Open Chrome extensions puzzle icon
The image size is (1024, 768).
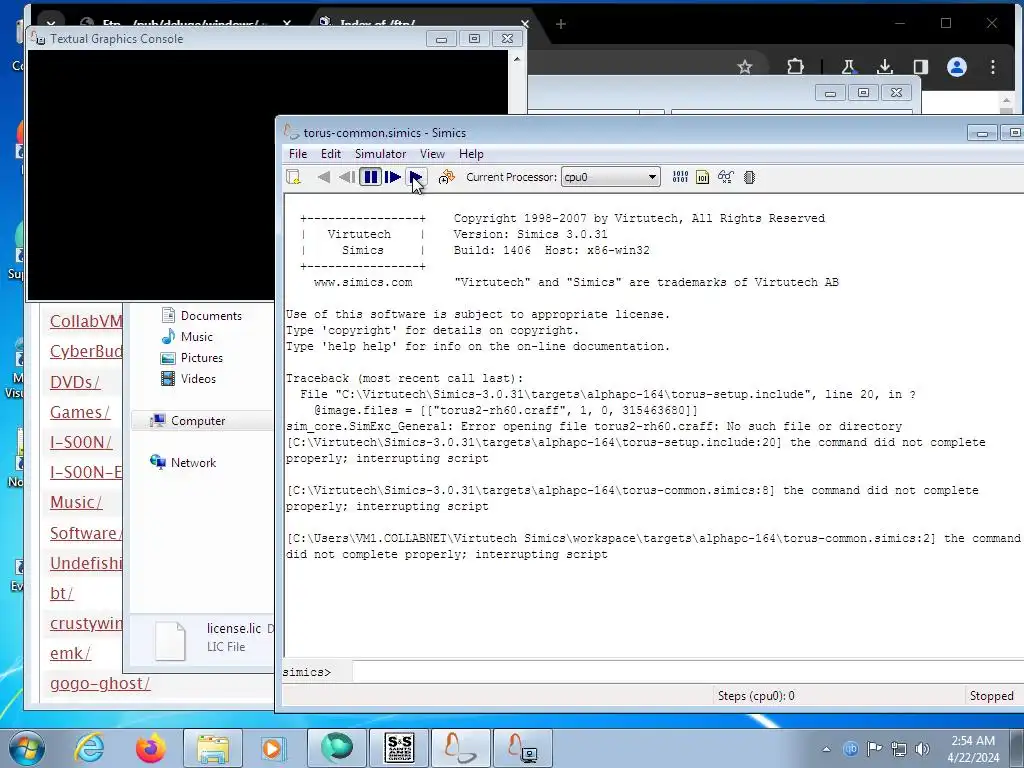pyautogui.click(x=795, y=67)
